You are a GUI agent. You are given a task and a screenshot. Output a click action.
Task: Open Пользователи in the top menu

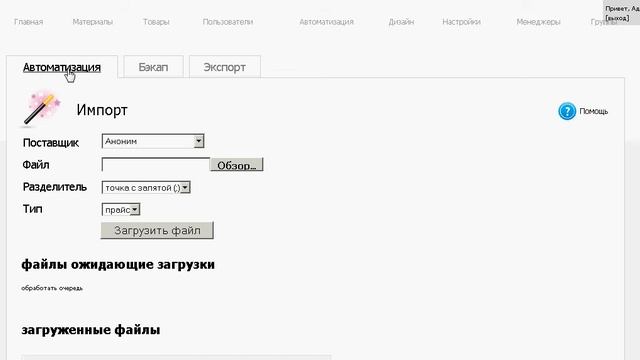click(x=228, y=22)
